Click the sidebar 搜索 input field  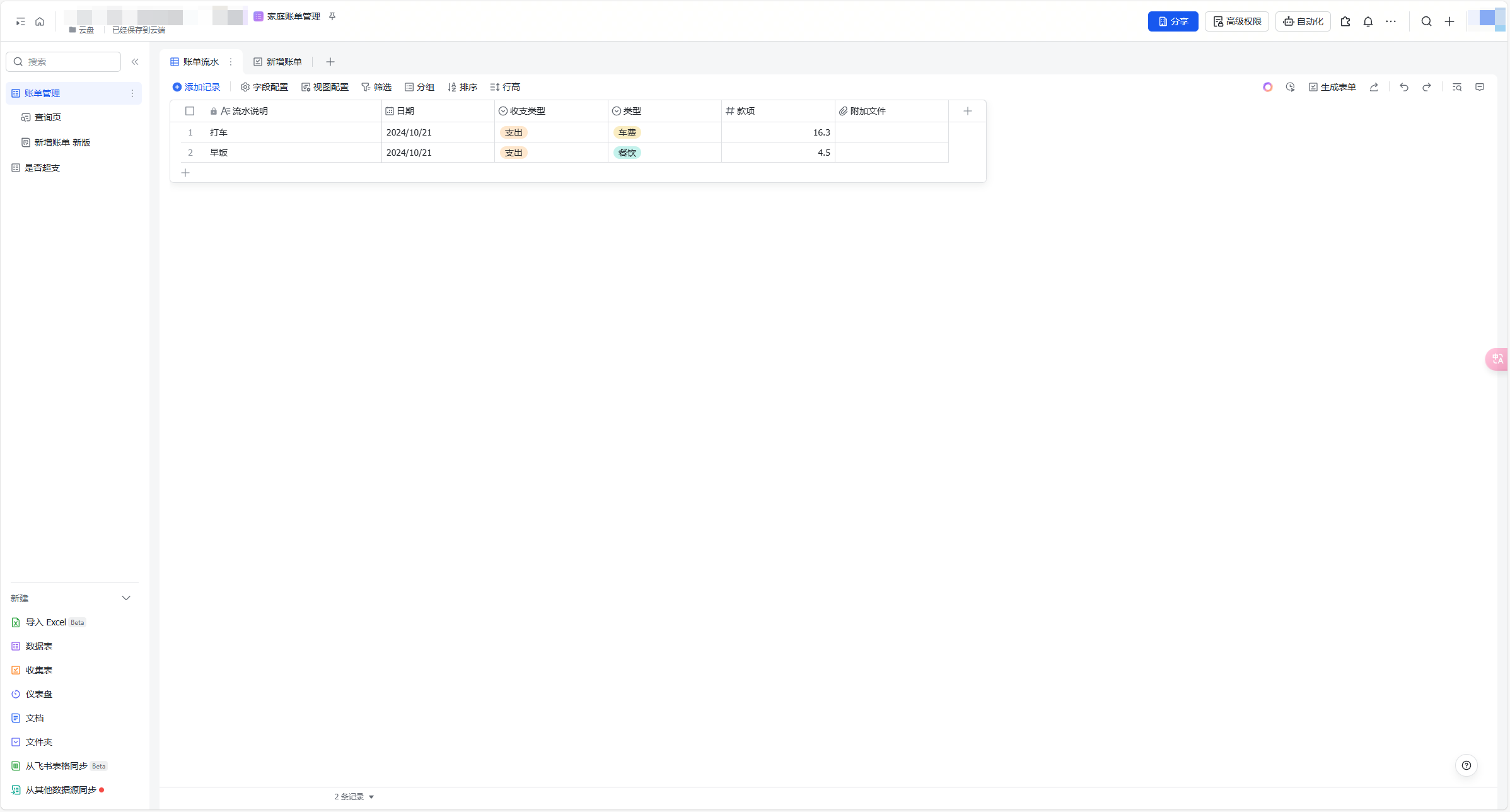point(69,62)
